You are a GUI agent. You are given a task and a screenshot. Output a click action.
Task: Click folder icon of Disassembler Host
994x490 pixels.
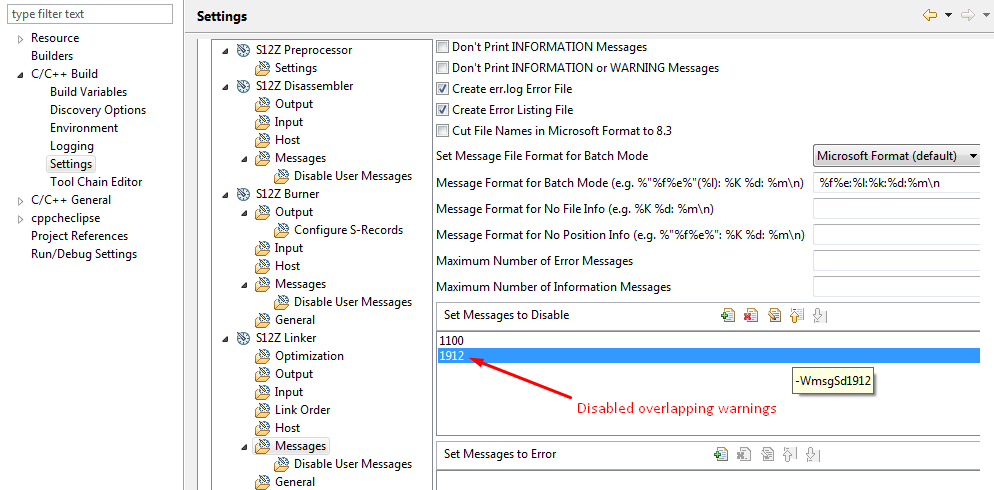click(x=262, y=140)
